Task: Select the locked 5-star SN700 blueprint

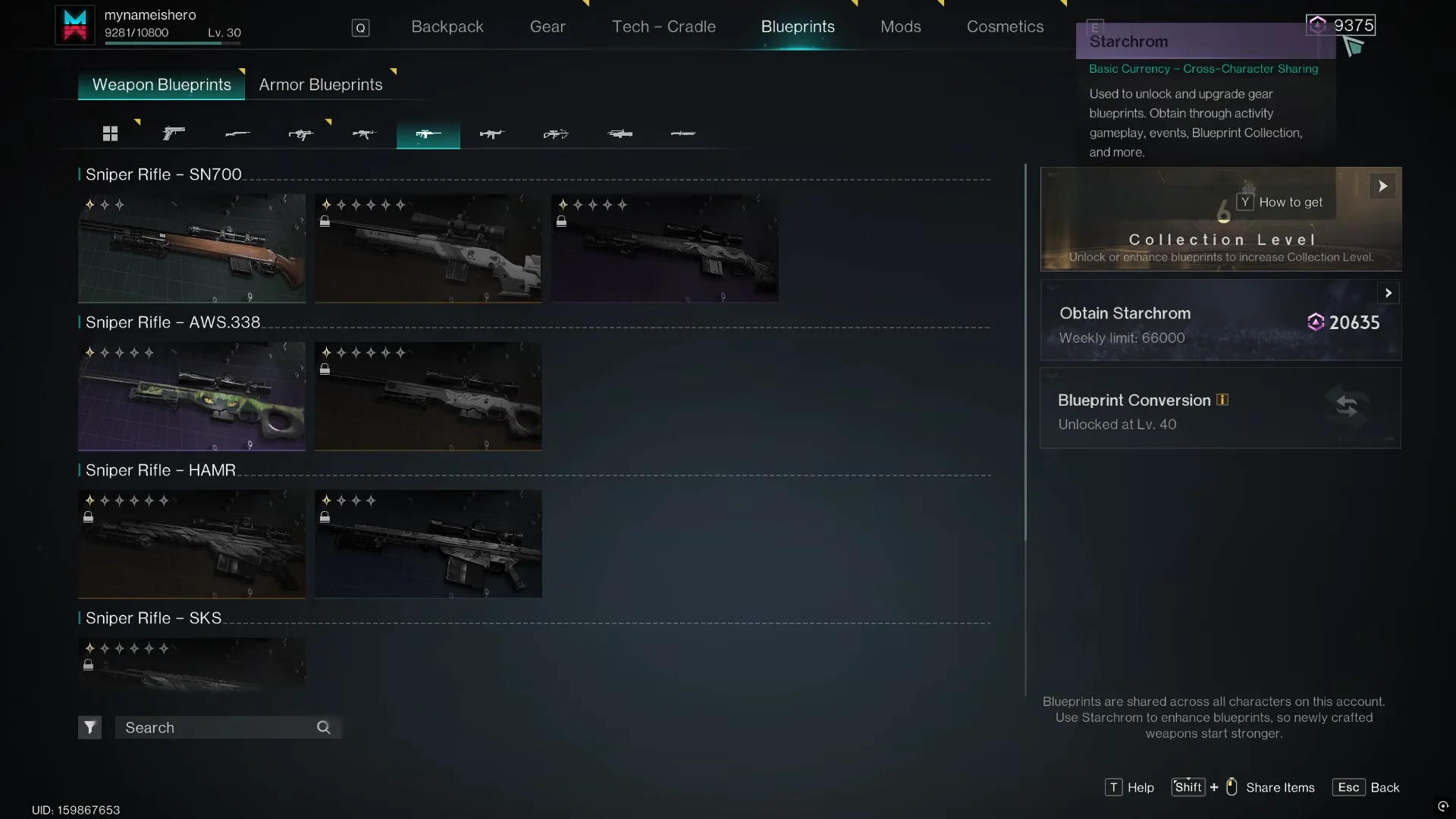Action: click(x=665, y=248)
